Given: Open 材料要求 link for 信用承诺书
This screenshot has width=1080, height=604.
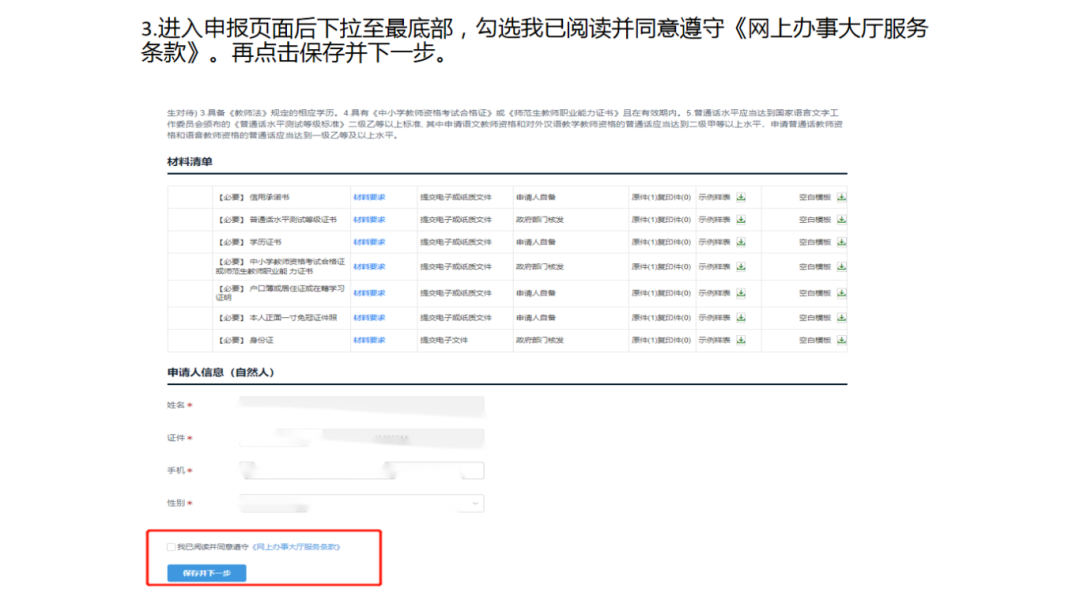Looking at the screenshot, I should point(369,197).
